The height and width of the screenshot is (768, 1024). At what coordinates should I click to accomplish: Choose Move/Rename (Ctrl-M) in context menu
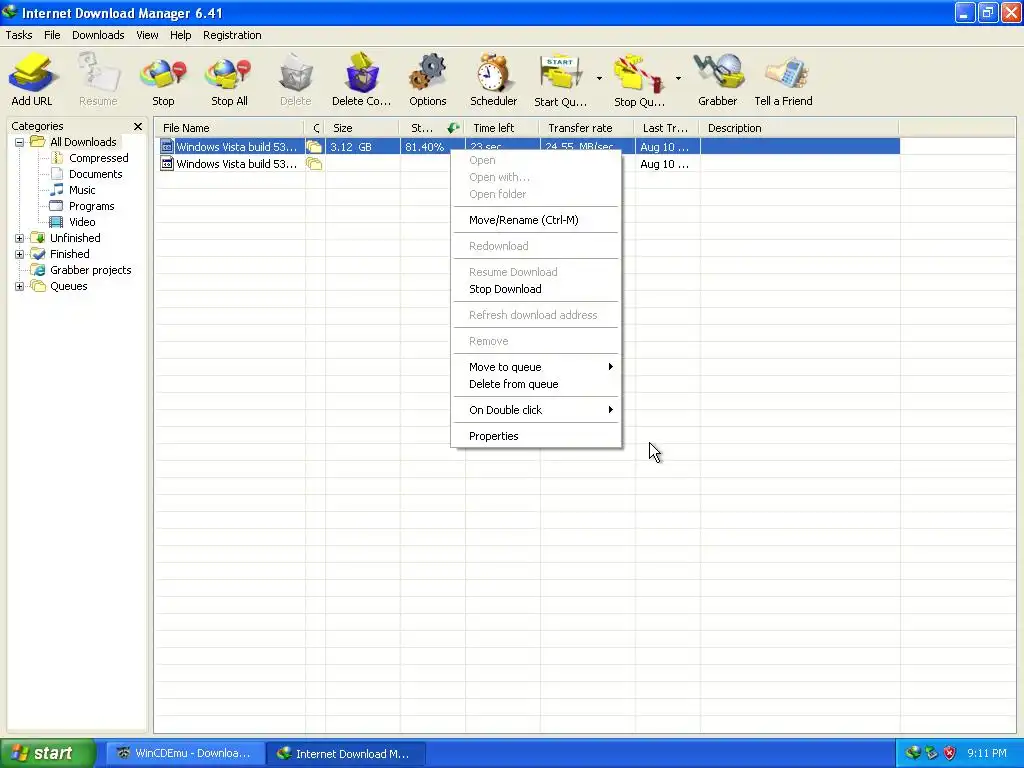click(x=536, y=220)
